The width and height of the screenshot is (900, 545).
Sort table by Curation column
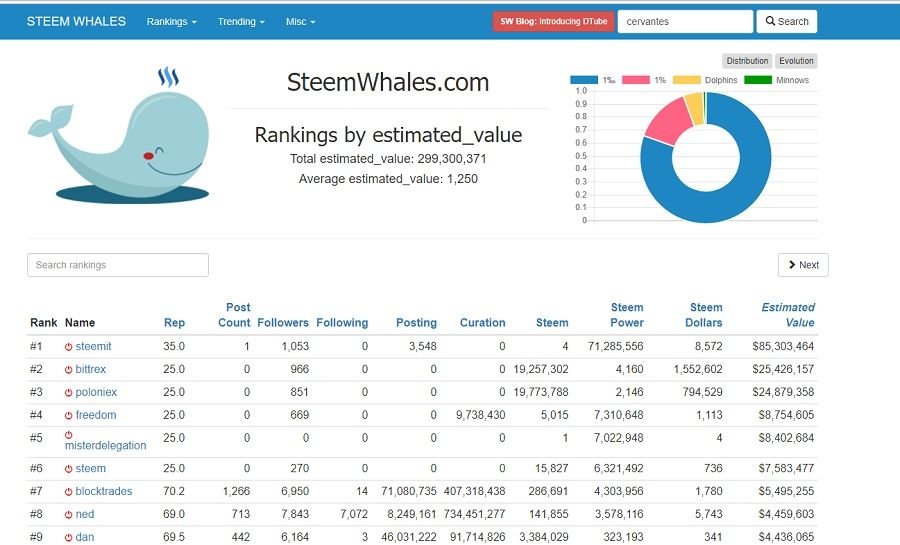(x=483, y=322)
